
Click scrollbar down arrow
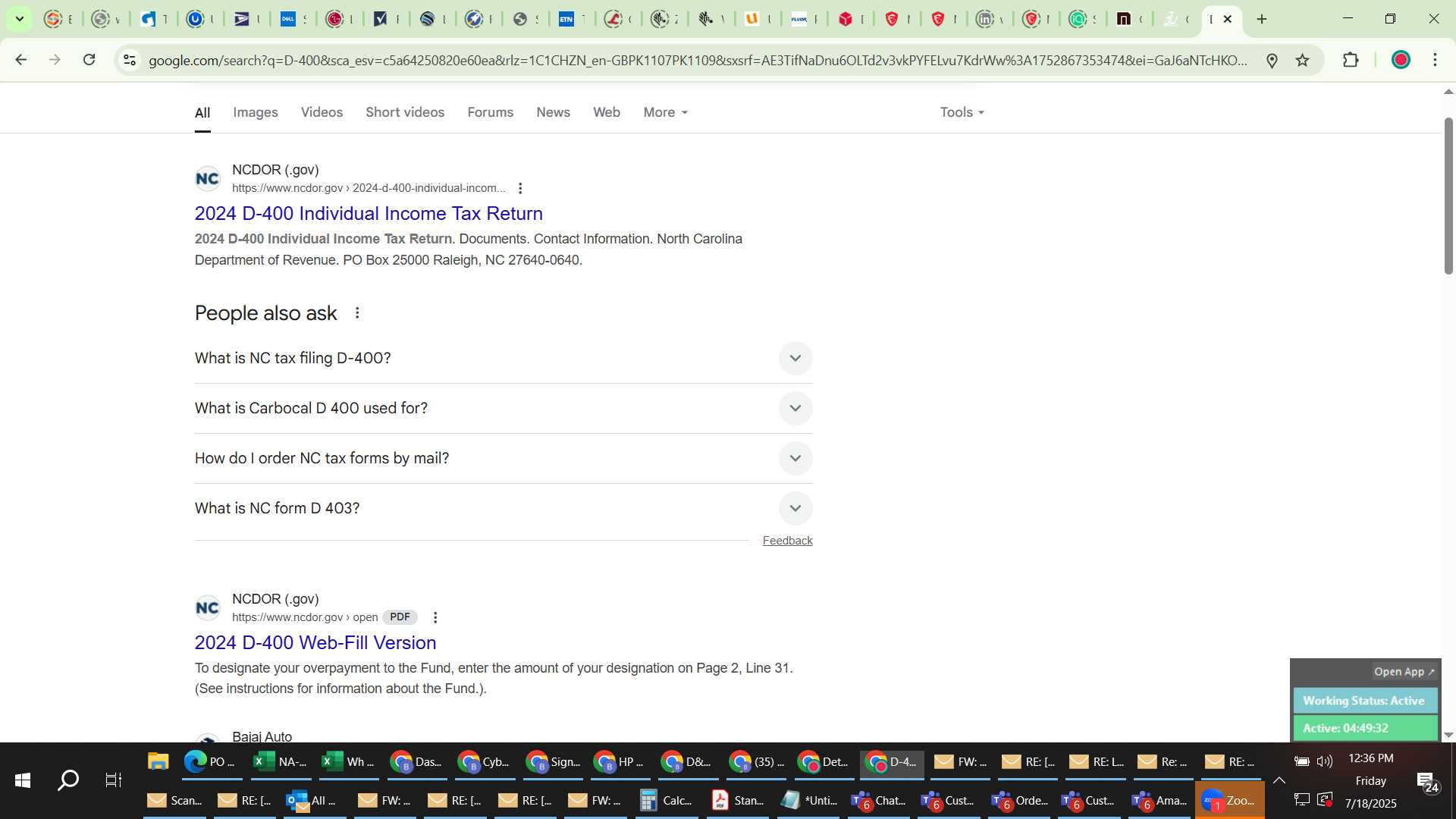click(1448, 734)
